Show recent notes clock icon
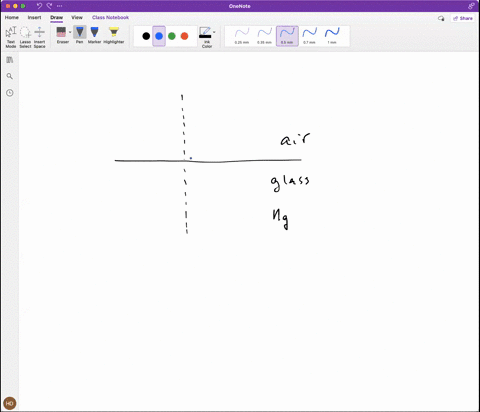 10,93
